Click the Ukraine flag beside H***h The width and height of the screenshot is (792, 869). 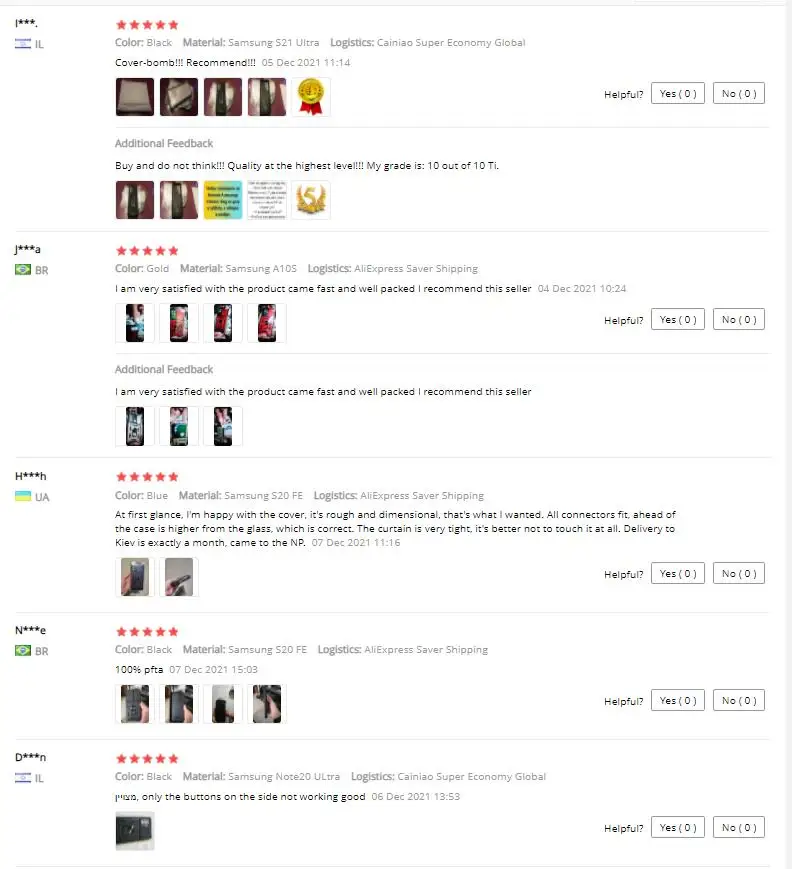(23, 496)
